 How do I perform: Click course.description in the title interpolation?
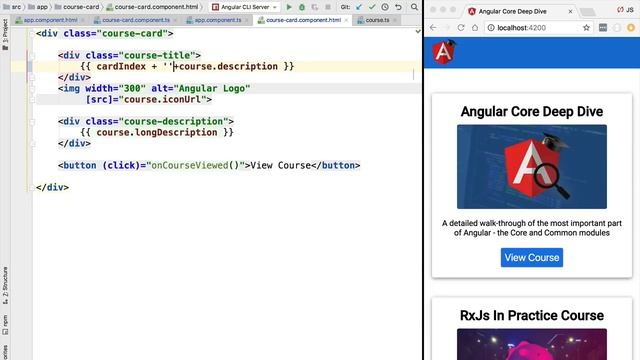coord(228,66)
